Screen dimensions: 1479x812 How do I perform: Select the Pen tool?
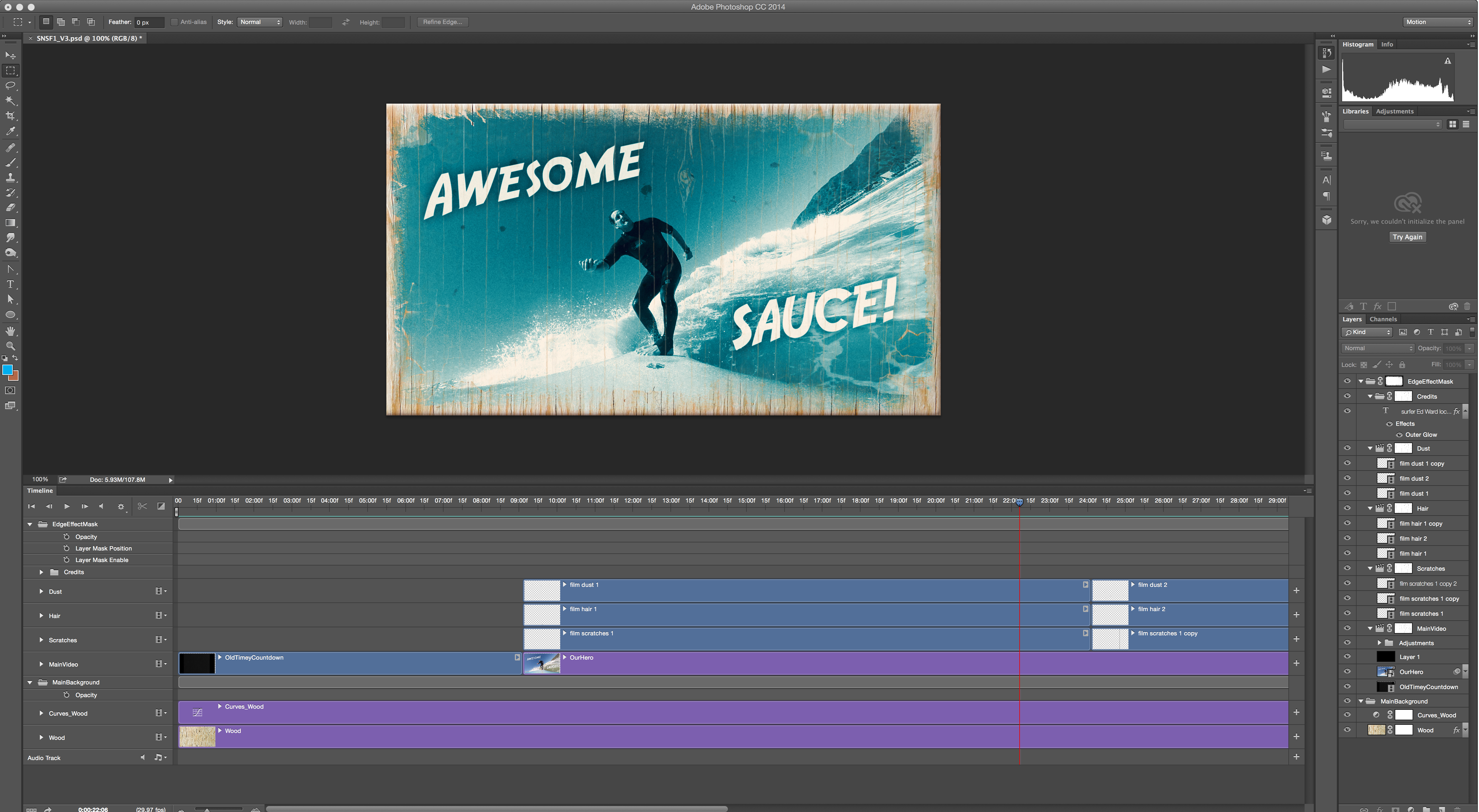10,269
